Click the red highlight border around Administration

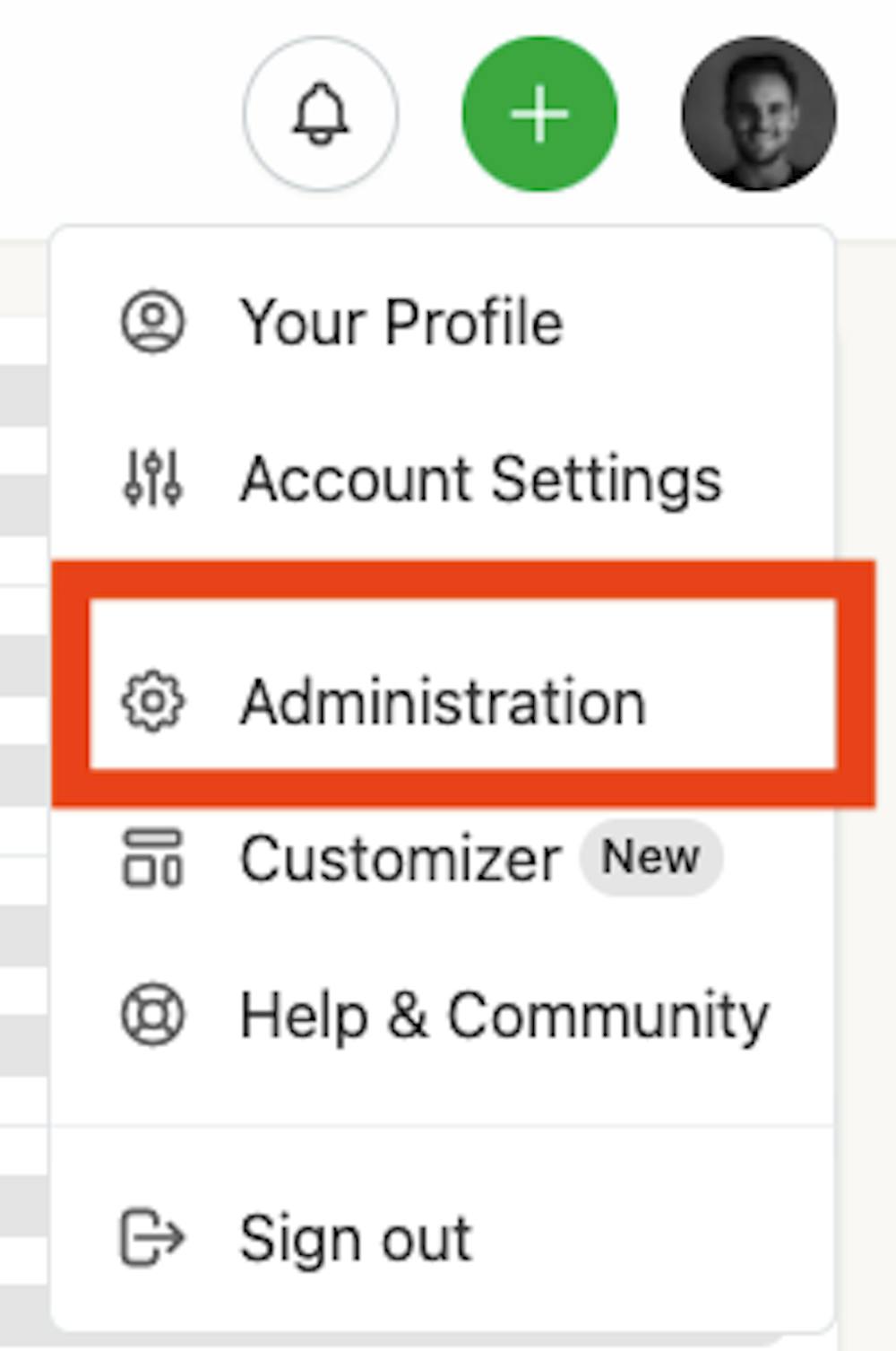pyautogui.click(x=462, y=579)
